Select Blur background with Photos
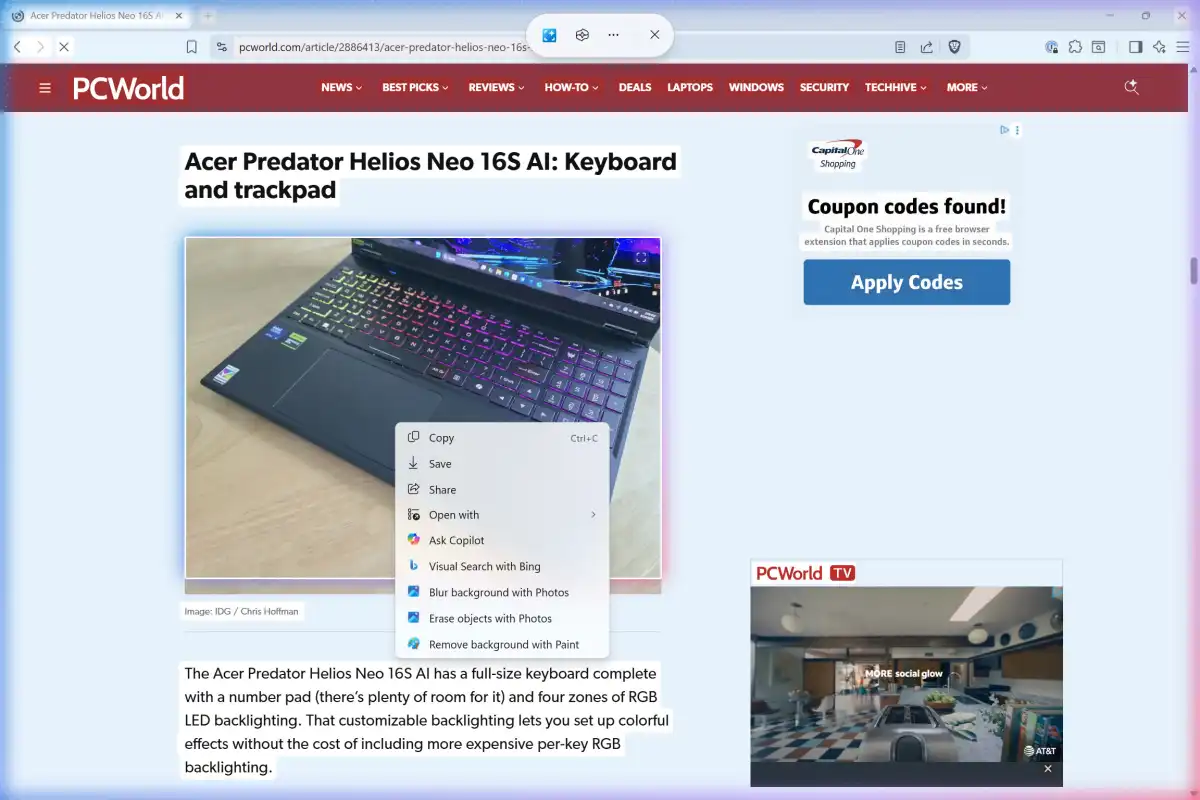 [502, 592]
